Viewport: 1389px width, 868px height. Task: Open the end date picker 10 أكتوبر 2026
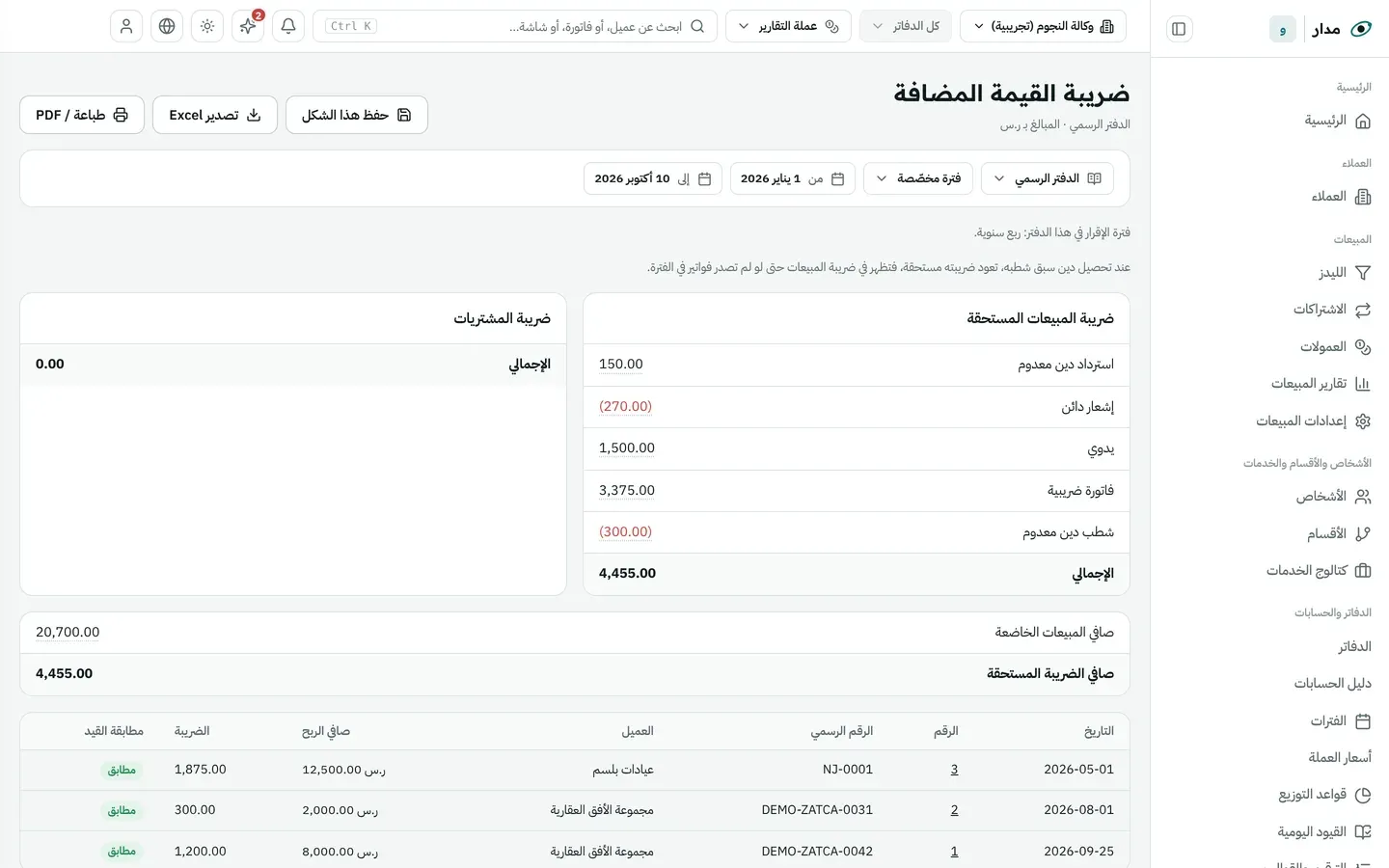pos(653,178)
